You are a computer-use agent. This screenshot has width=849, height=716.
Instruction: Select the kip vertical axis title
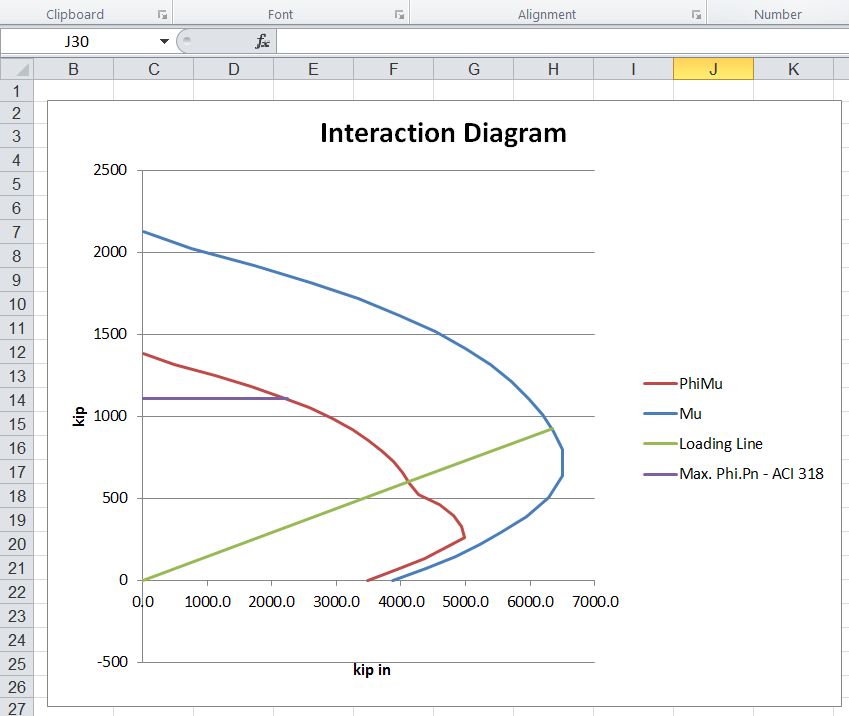(79, 414)
